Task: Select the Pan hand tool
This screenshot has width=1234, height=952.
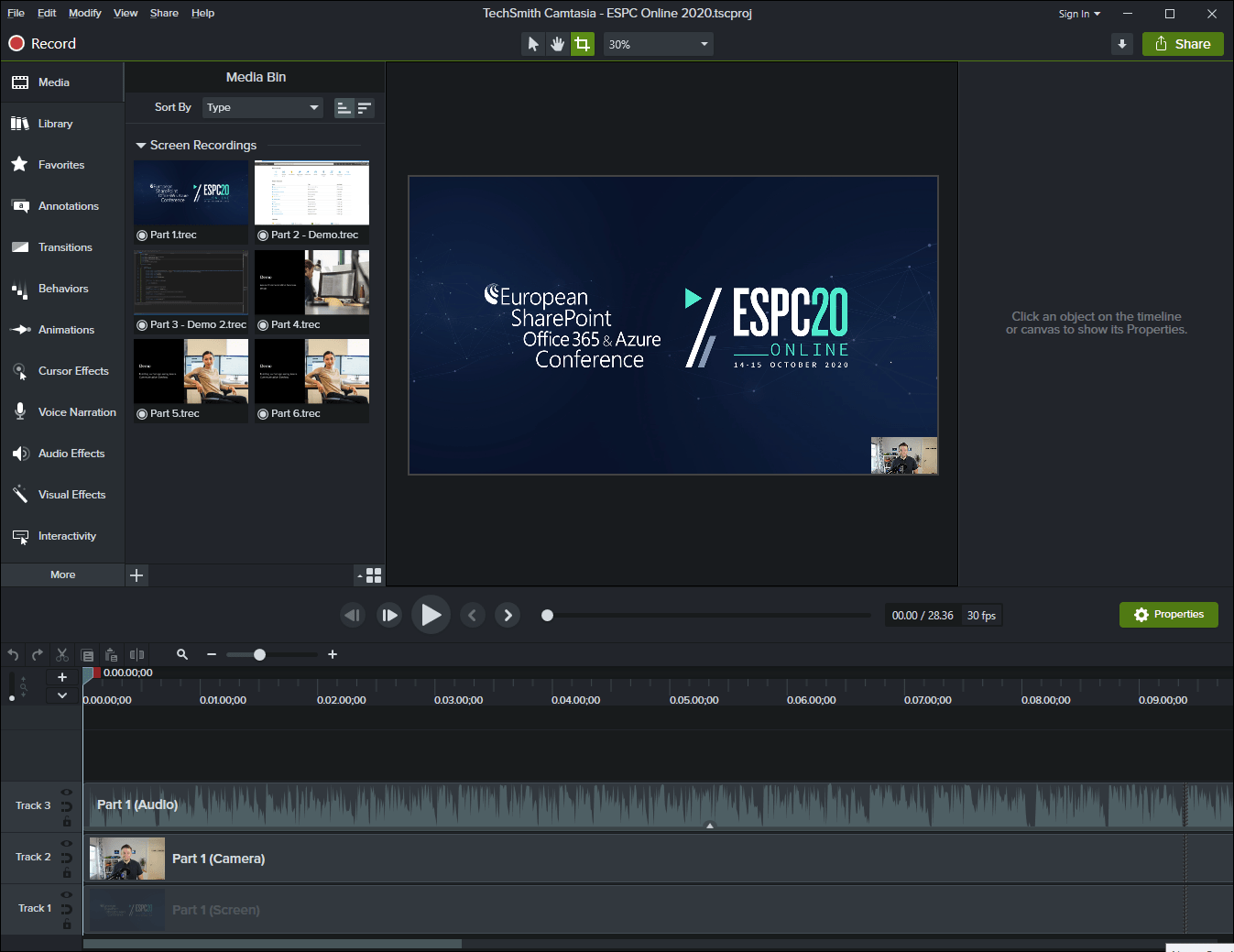Action: [x=557, y=44]
